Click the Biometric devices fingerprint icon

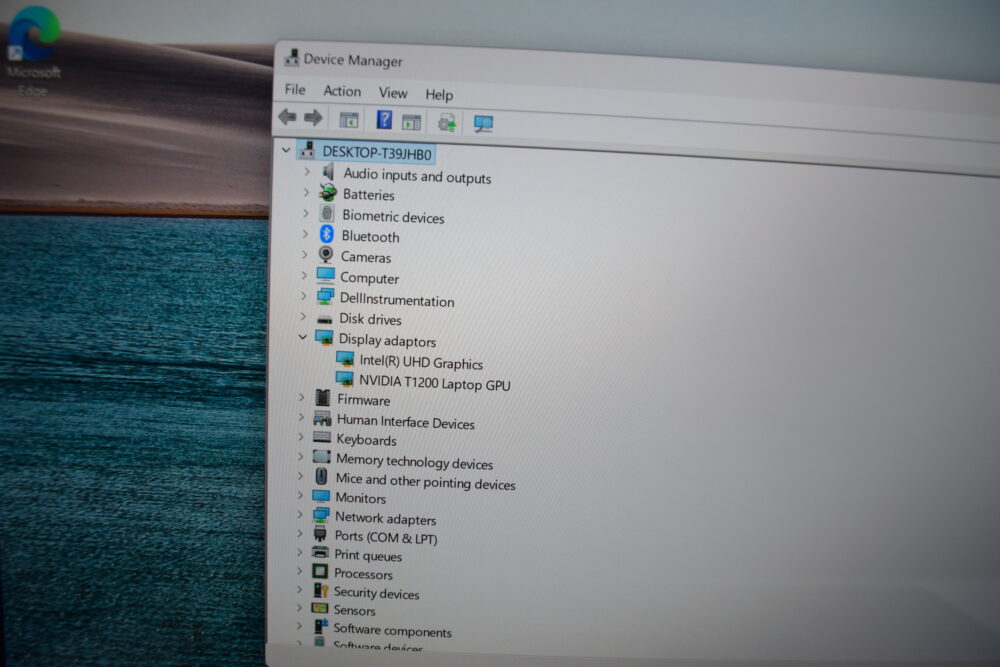click(327, 213)
